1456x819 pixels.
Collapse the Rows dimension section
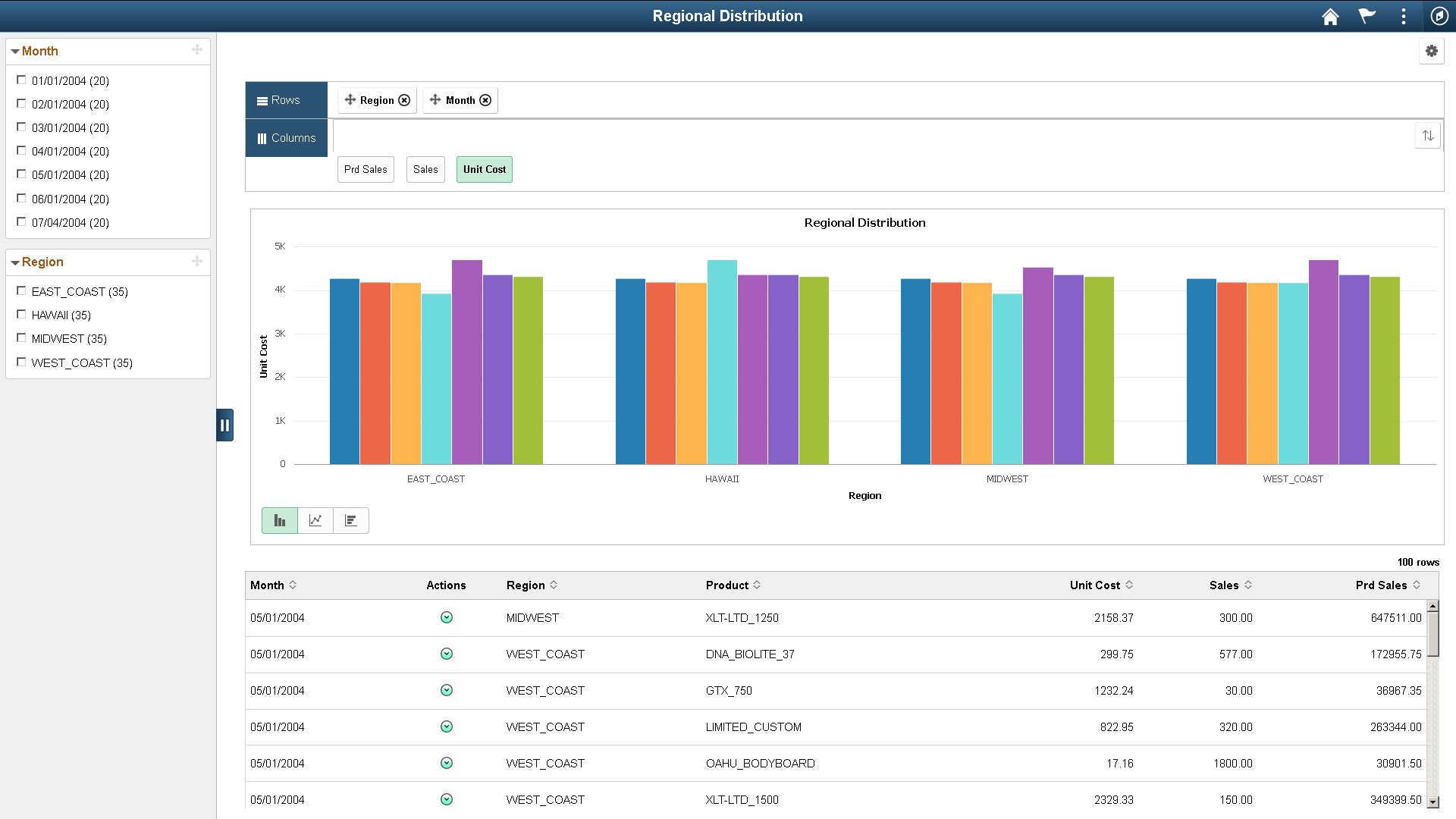(285, 99)
